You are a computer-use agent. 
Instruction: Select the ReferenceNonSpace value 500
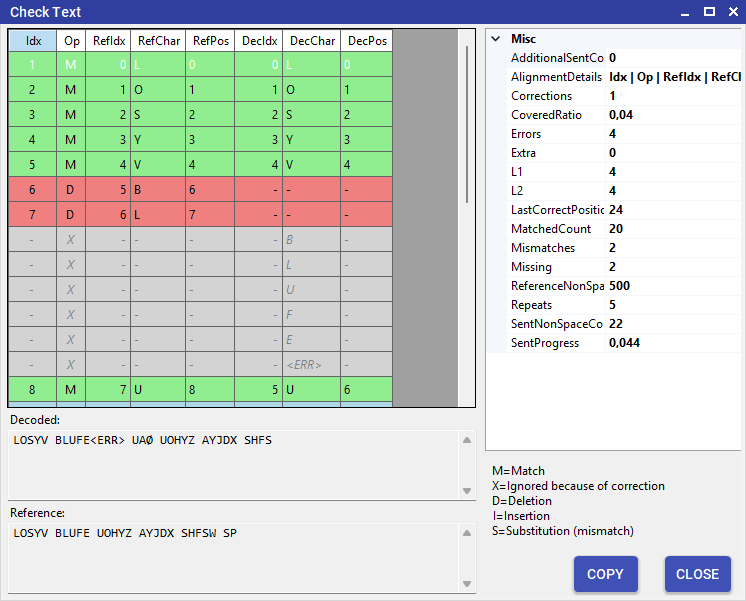[619, 286]
